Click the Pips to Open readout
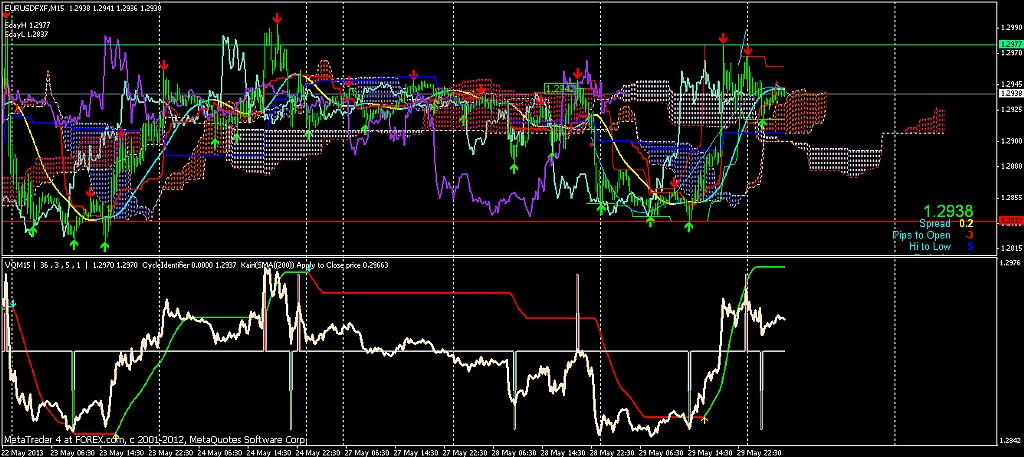1024x457 pixels. [933, 235]
